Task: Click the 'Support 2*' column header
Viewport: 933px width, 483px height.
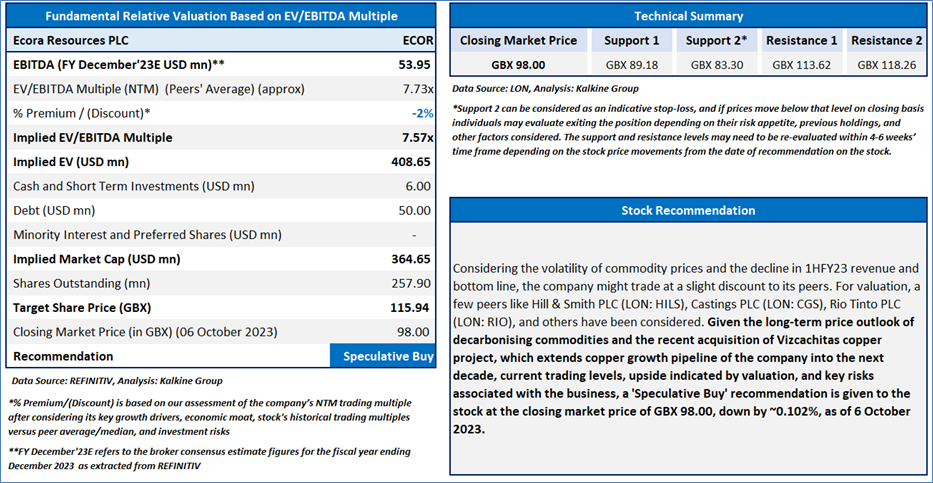Action: 717,41
